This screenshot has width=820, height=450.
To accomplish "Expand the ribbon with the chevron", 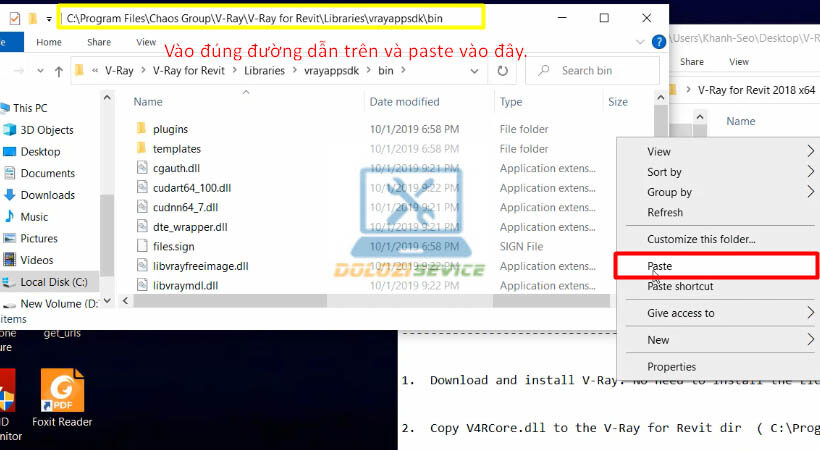I will click(x=639, y=42).
